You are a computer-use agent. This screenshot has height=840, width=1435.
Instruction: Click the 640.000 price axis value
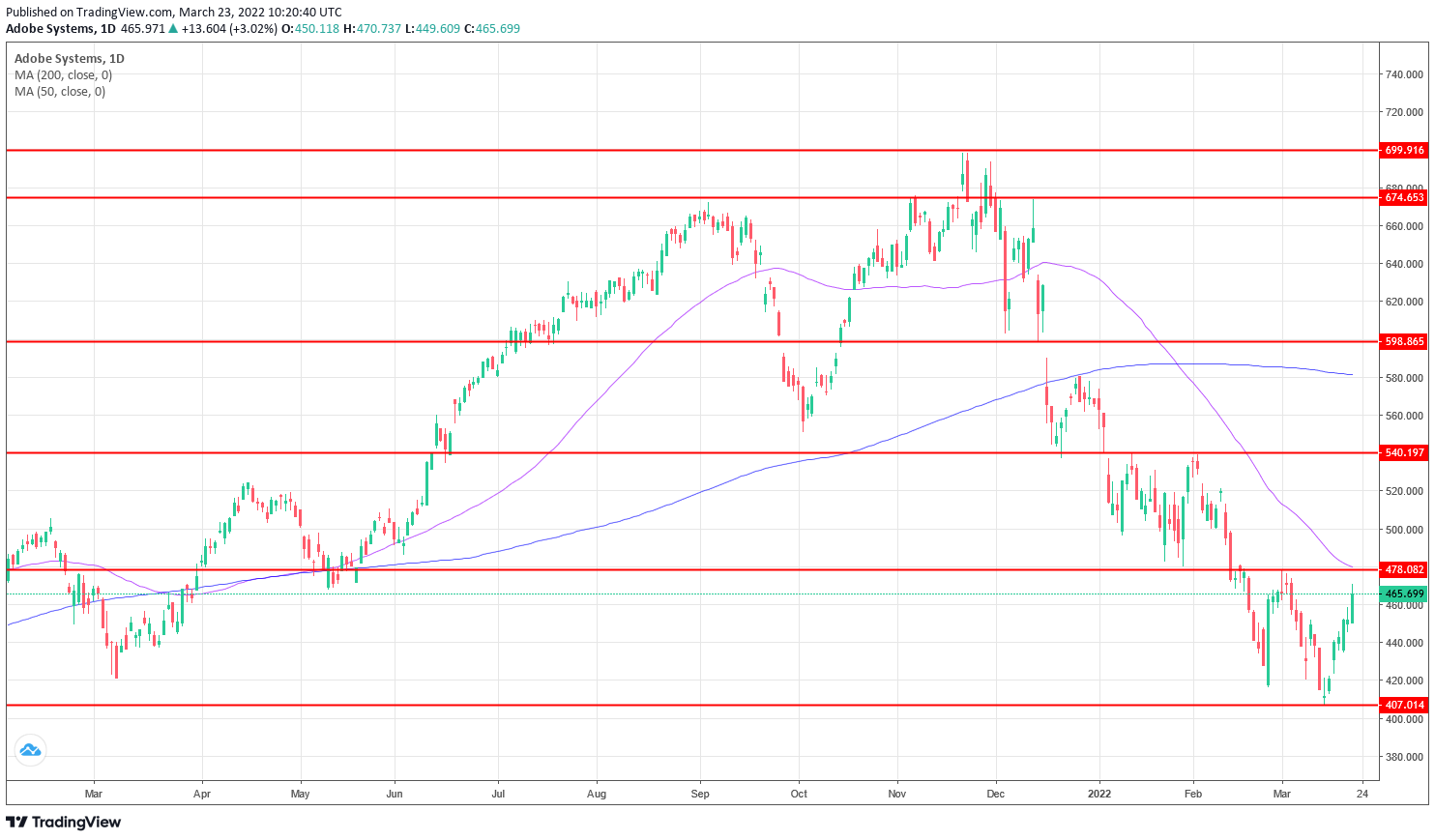tap(1404, 264)
